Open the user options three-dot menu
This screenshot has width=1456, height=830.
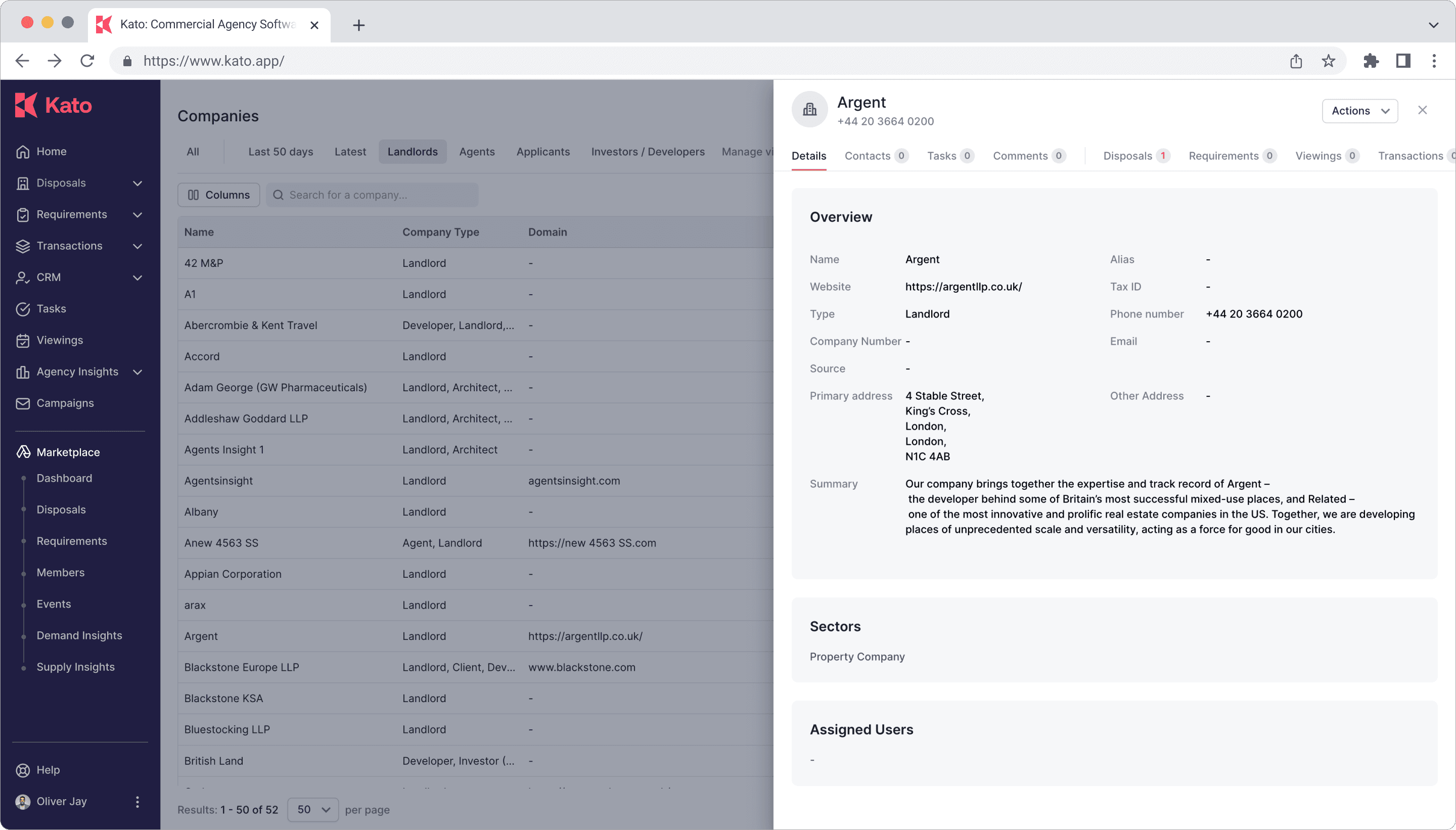click(x=138, y=802)
